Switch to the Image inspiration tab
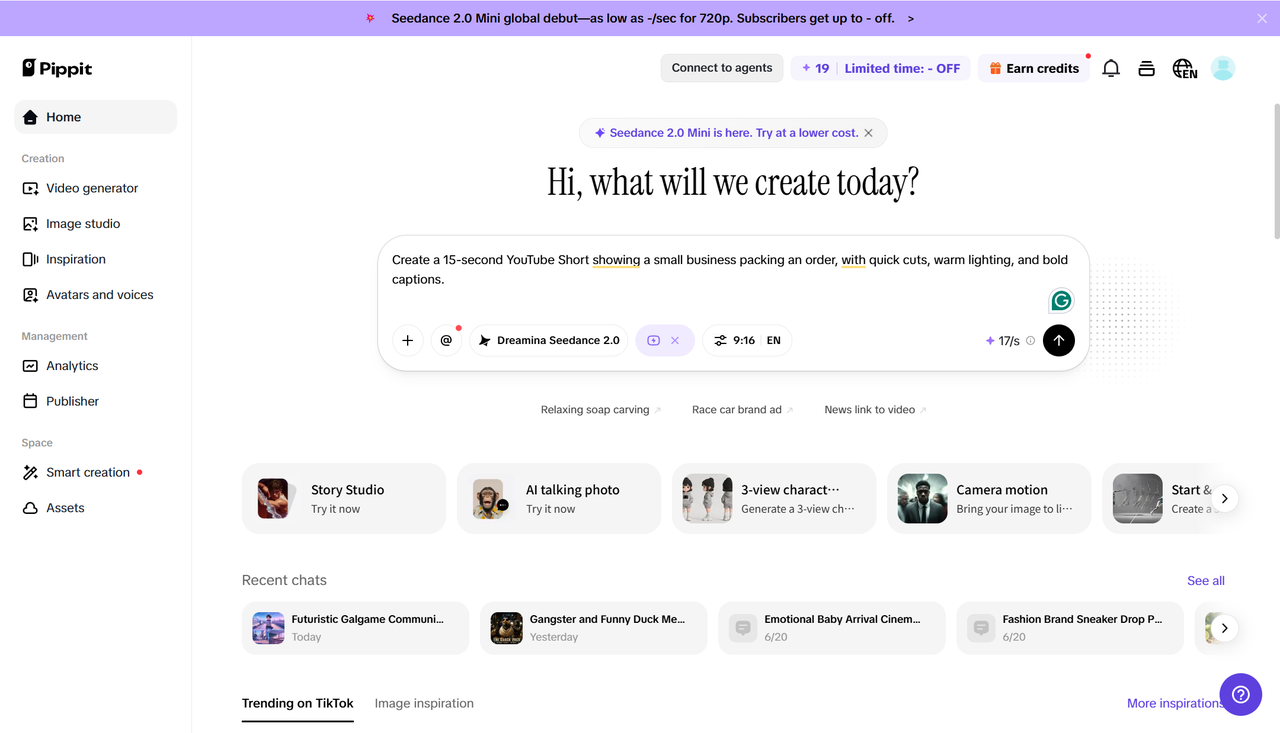The width and height of the screenshot is (1280, 733). 424,703
